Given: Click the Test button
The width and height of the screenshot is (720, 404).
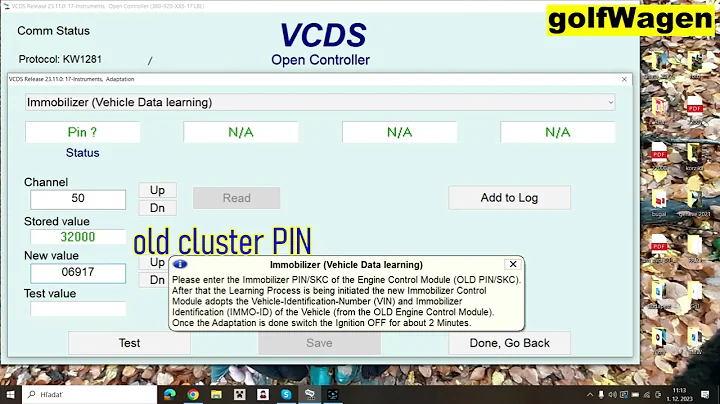Looking at the screenshot, I should [129, 343].
